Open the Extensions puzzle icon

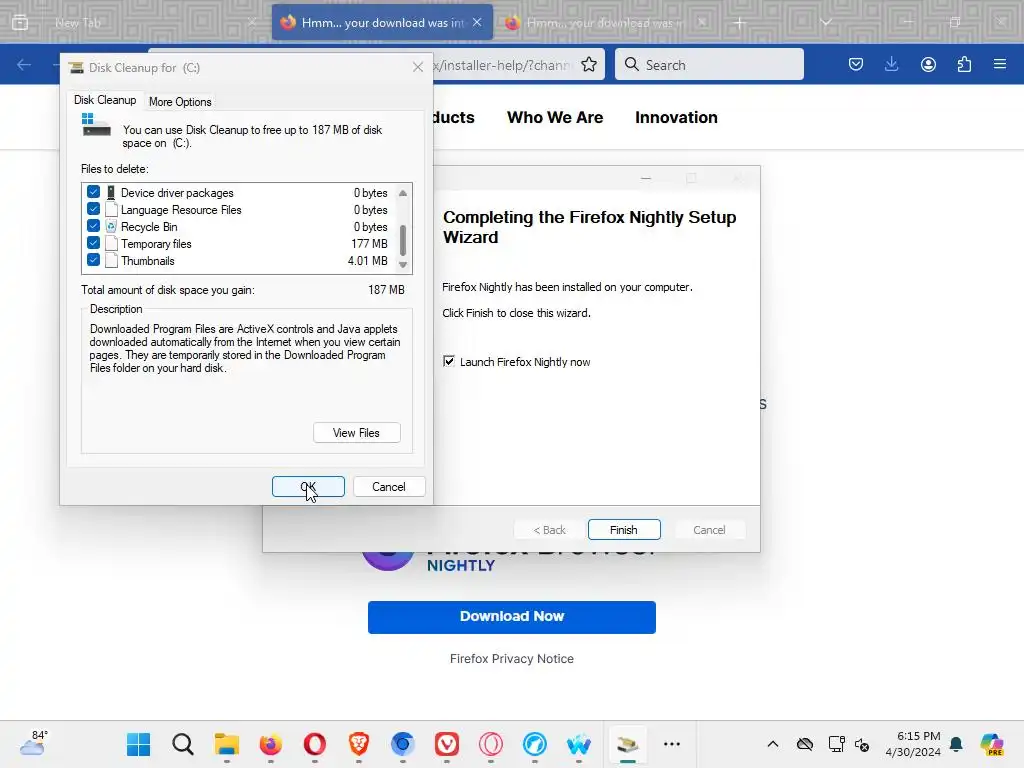(x=964, y=65)
